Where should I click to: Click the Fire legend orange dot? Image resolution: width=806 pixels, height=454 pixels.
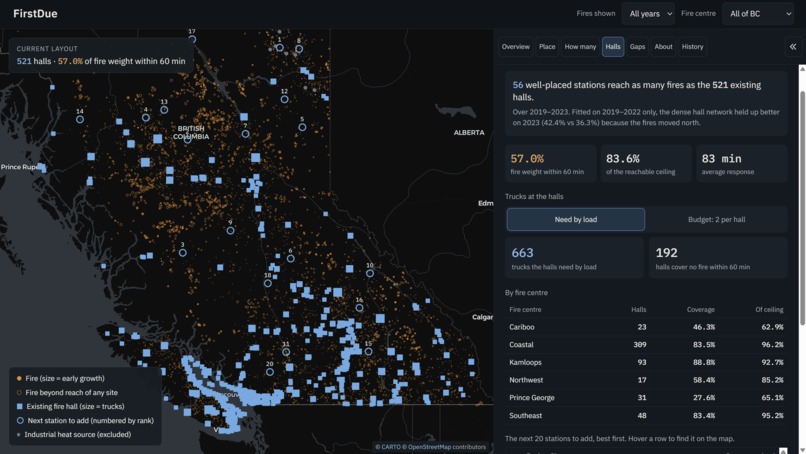(19, 378)
